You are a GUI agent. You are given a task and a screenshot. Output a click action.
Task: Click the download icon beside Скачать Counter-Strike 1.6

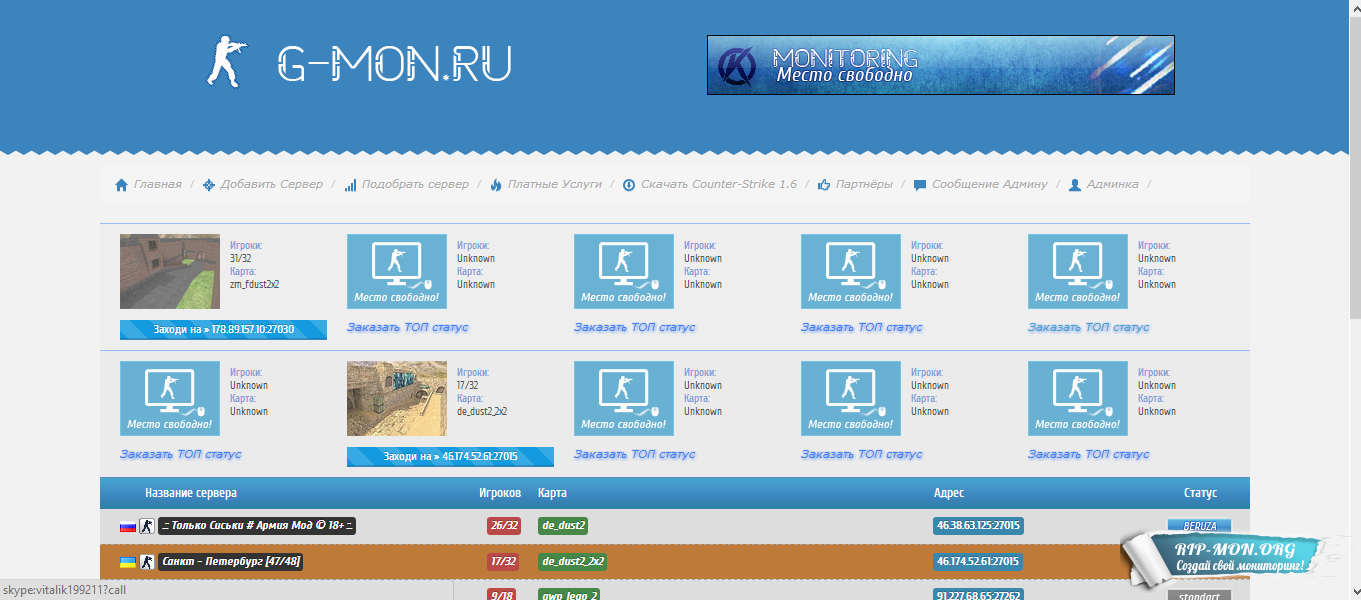629,185
